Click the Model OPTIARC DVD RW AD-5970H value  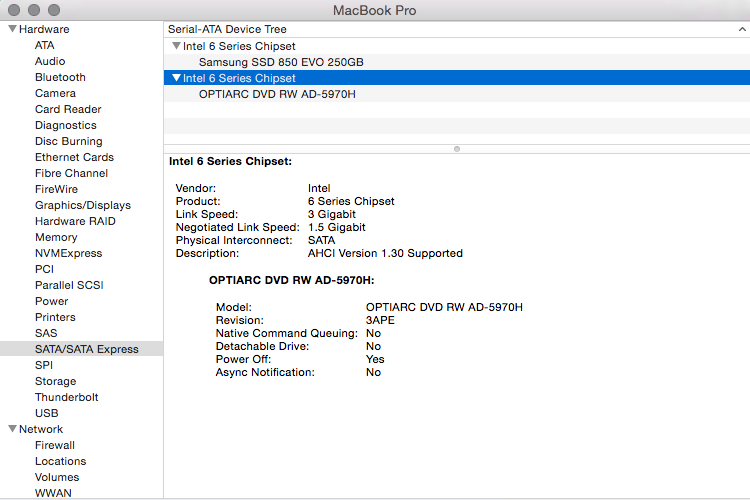444,307
